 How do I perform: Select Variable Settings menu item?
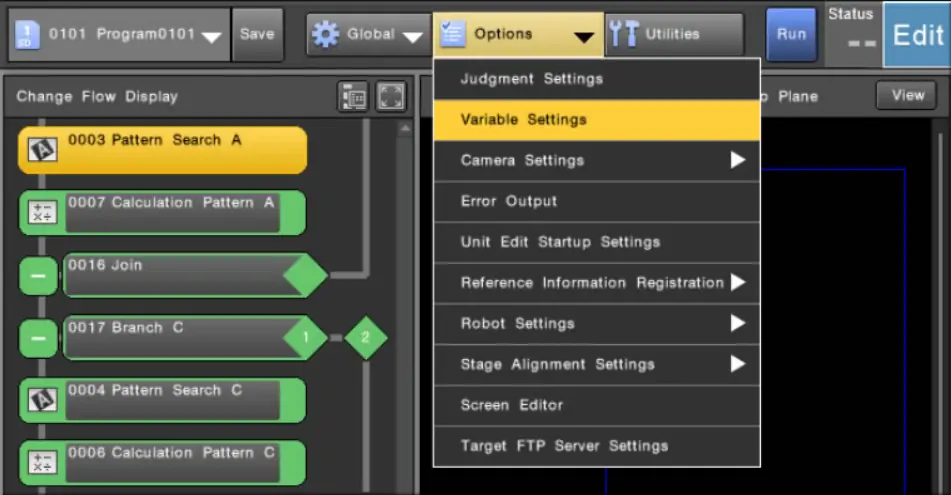[x=597, y=120]
